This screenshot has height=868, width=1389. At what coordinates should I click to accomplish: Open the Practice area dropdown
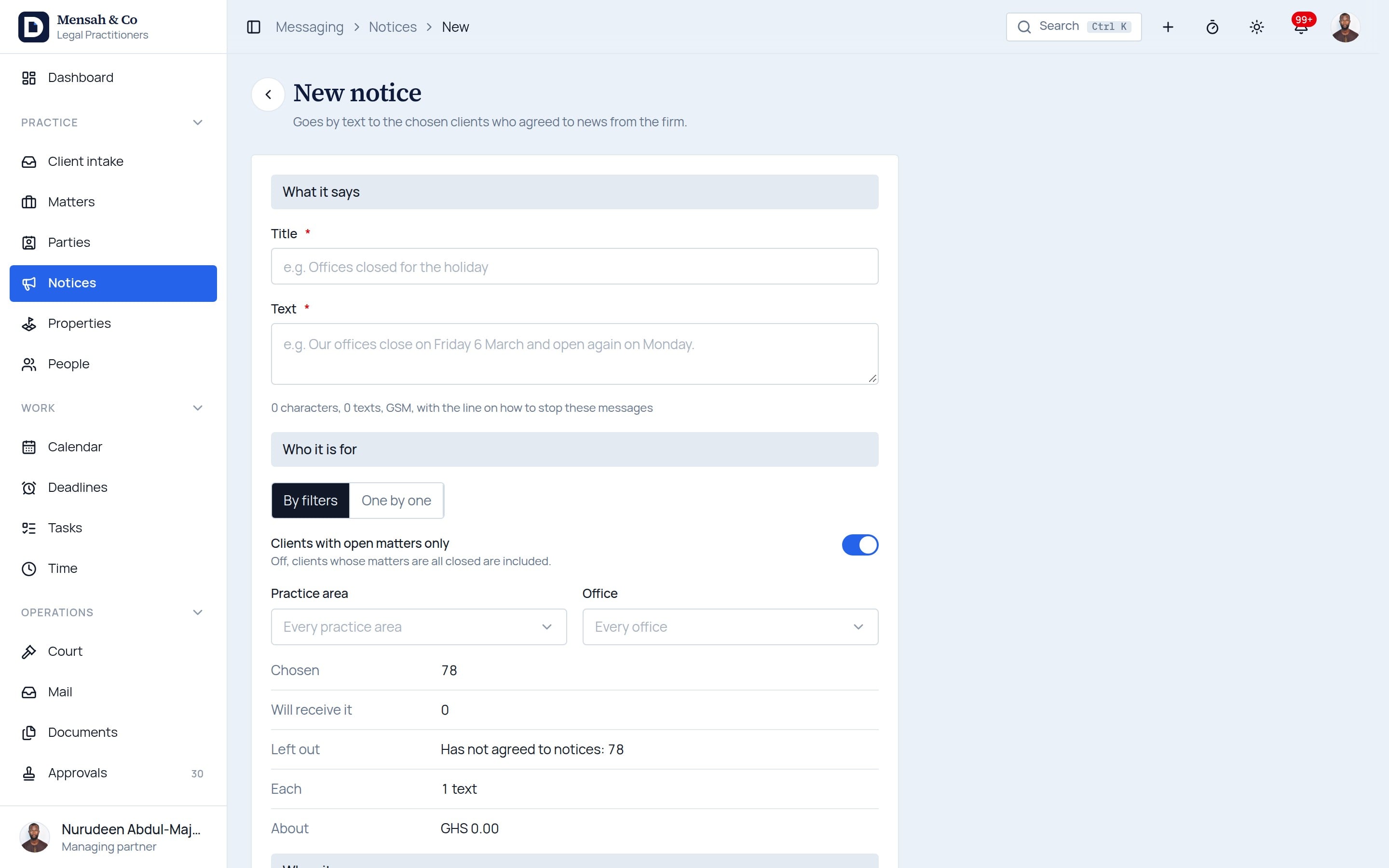[x=419, y=627]
